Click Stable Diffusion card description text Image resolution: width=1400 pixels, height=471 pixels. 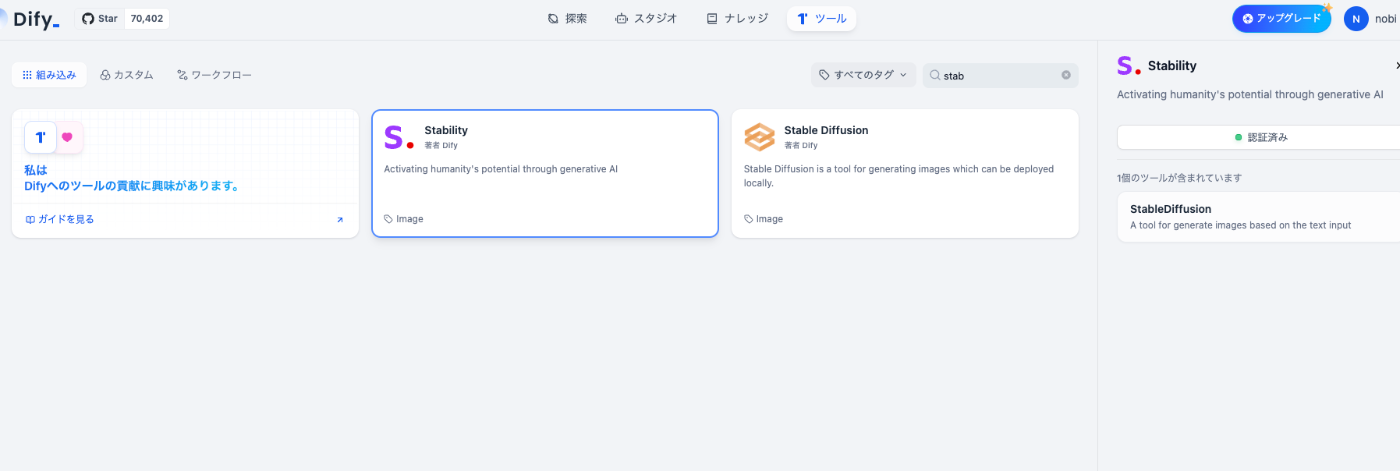[x=899, y=176]
